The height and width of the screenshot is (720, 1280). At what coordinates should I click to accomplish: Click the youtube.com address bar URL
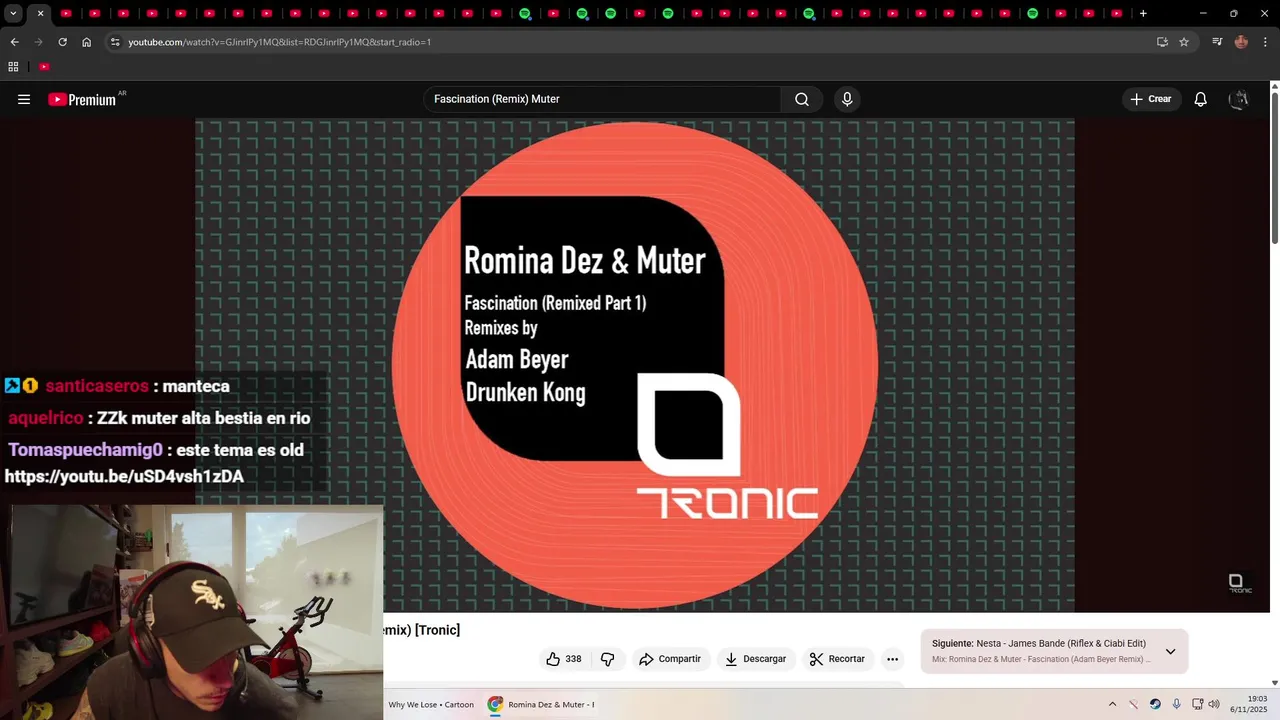click(x=279, y=42)
